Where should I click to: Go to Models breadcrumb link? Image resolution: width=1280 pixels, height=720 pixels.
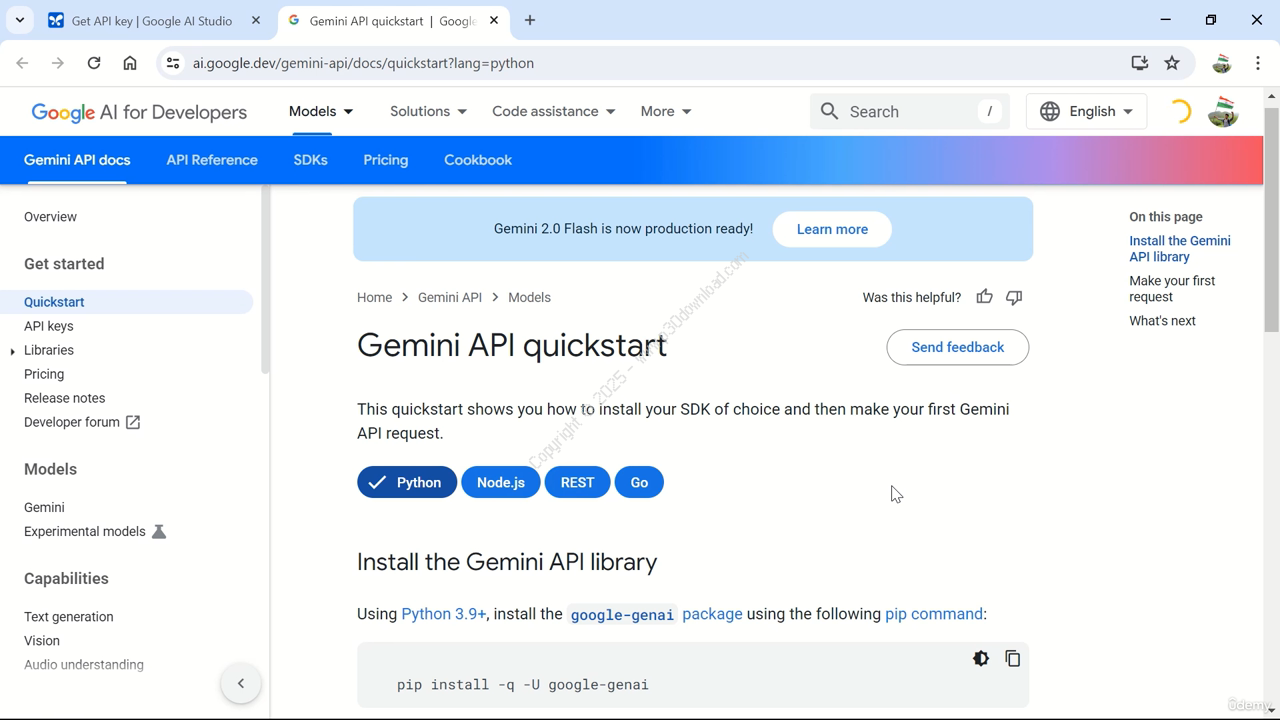[529, 297]
